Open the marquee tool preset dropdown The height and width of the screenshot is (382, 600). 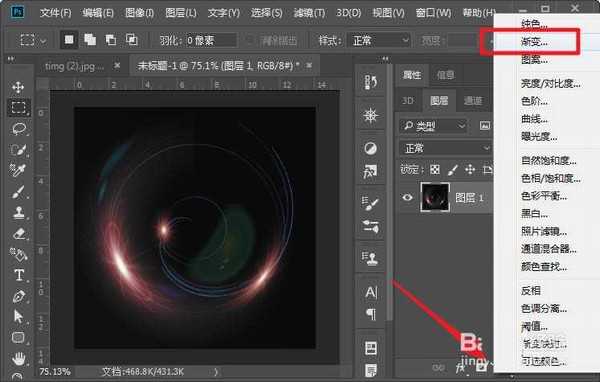[43, 41]
